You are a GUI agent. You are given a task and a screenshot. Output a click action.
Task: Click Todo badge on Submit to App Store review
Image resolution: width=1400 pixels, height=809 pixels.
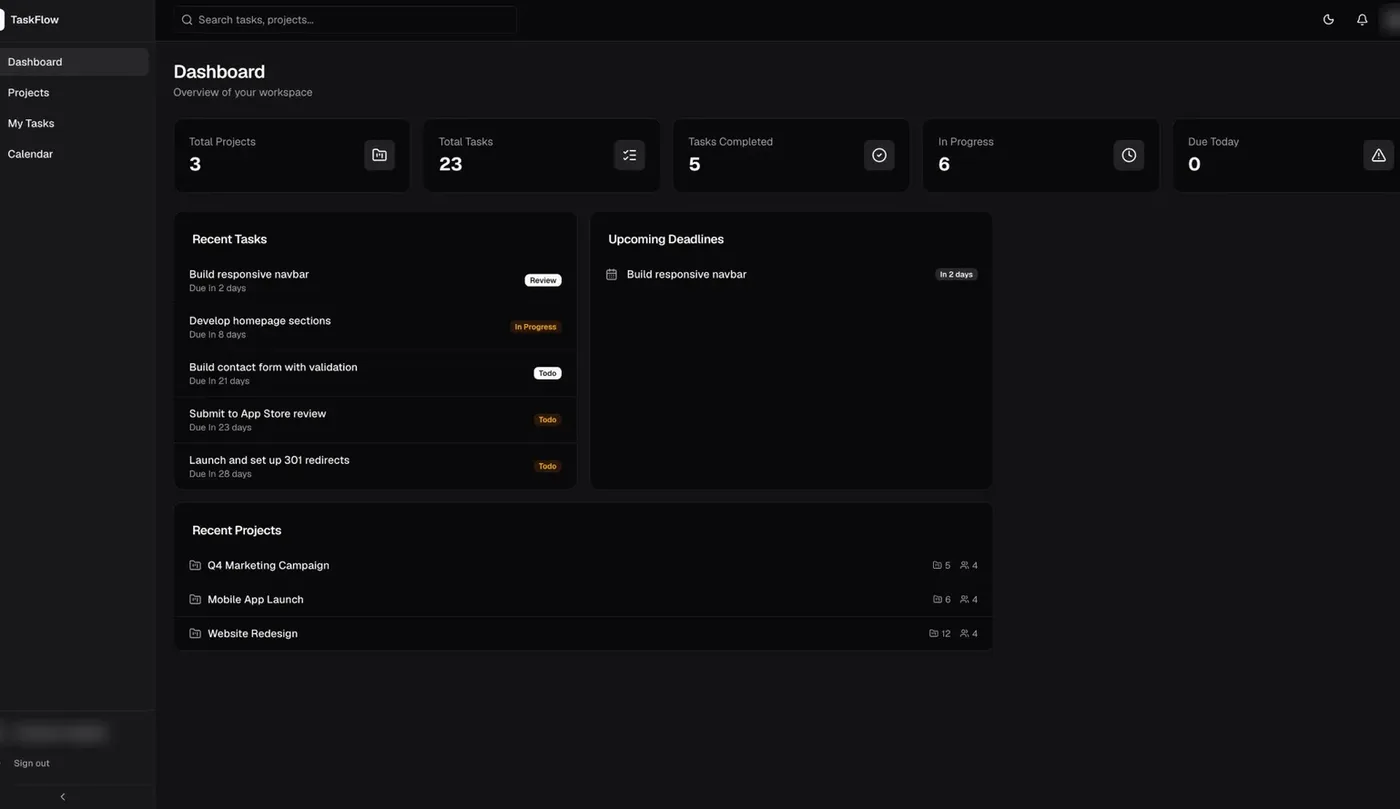tap(548, 420)
